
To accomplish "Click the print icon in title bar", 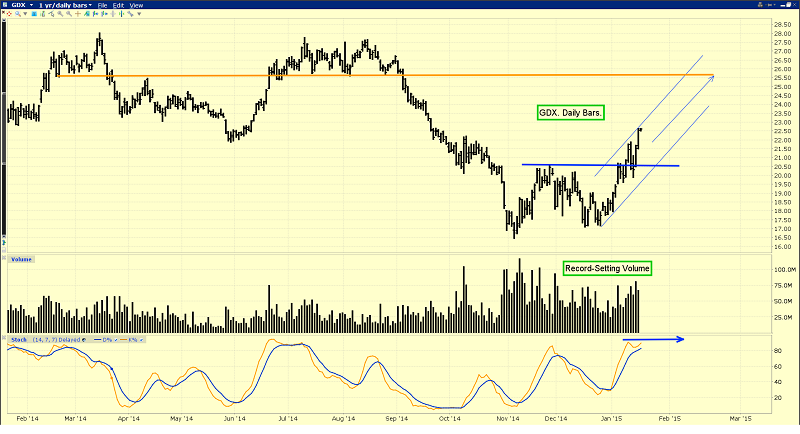I will 761,5.
